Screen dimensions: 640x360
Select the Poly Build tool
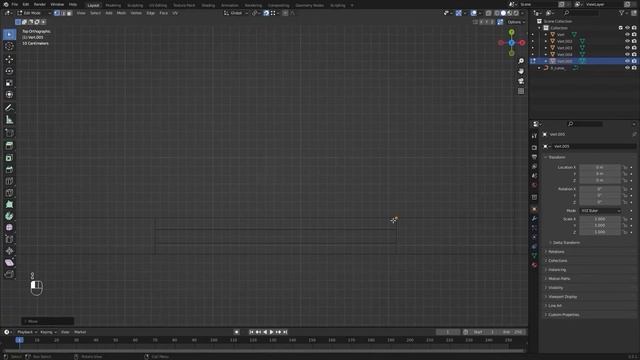[x=9, y=204]
